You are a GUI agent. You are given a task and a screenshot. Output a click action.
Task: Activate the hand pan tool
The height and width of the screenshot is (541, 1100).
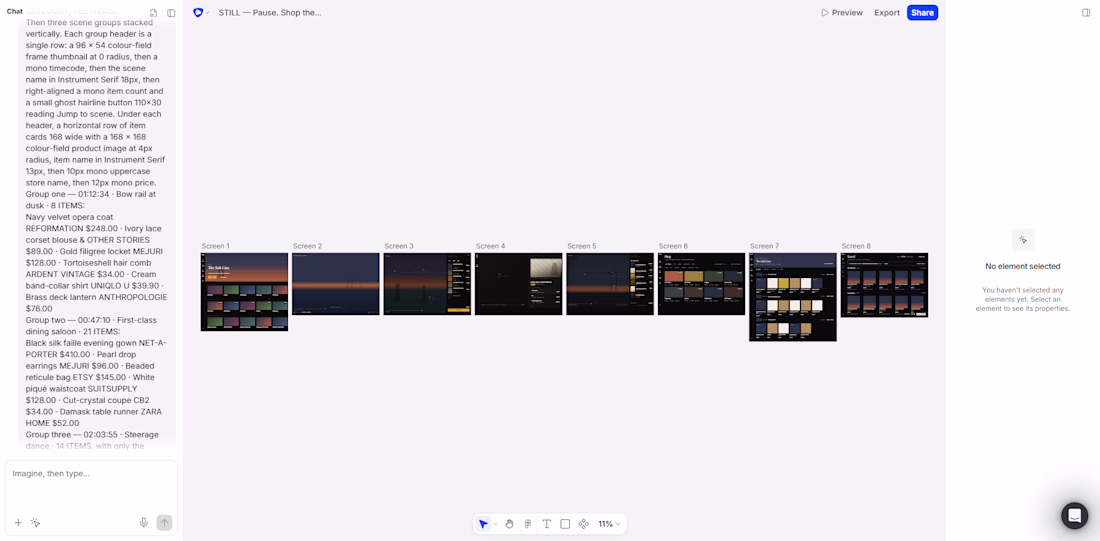tap(510, 523)
